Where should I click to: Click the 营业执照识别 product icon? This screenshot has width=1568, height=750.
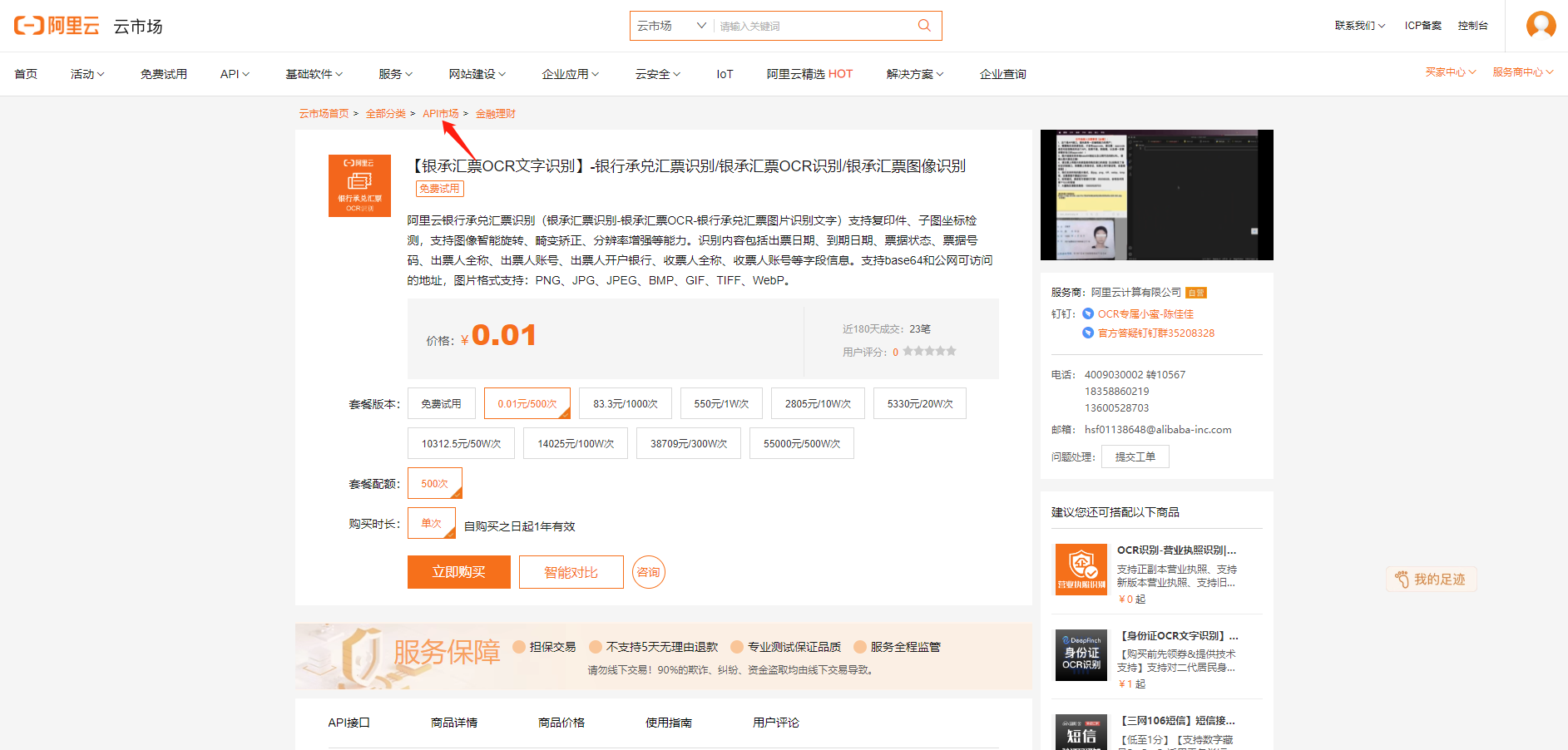[1081, 570]
